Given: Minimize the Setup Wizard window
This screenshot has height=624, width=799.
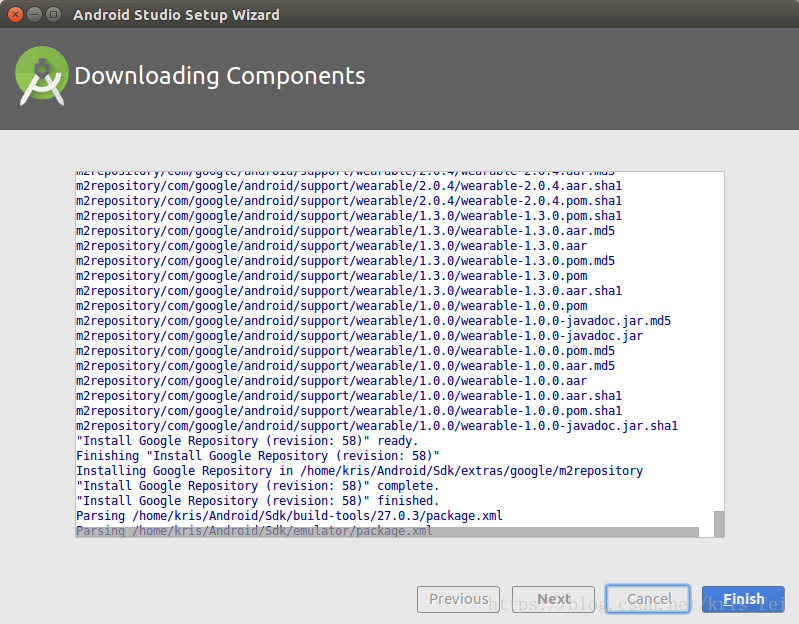Looking at the screenshot, I should pyautogui.click(x=34, y=14).
